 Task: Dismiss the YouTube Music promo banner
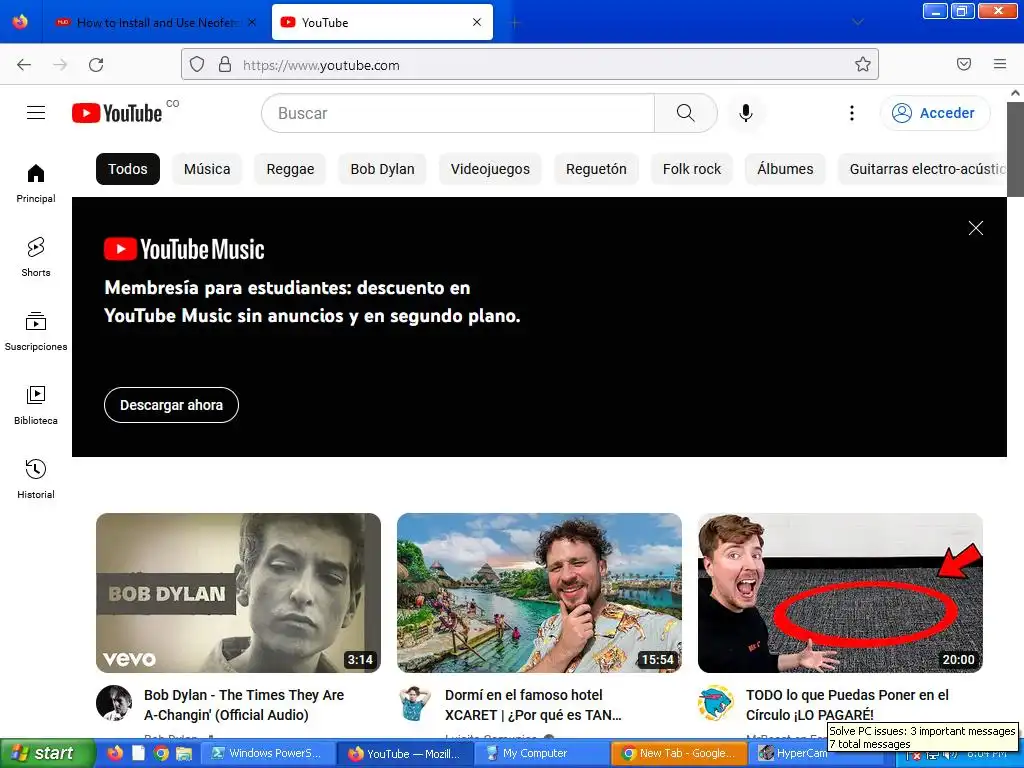976,228
